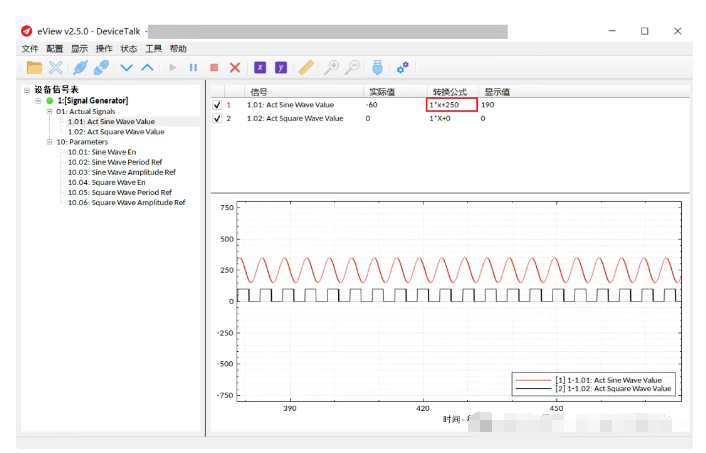Open the 配置 menu
This screenshot has width=706, height=453.
(55, 49)
